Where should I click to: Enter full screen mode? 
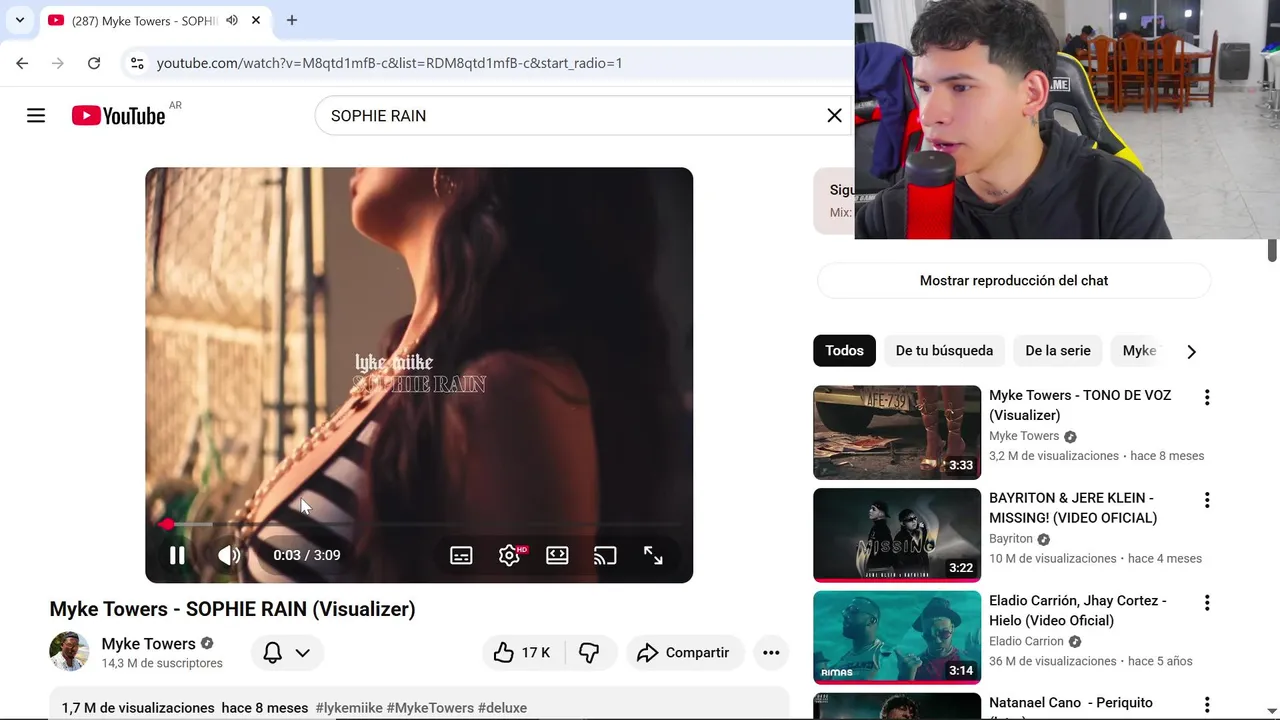(x=653, y=555)
